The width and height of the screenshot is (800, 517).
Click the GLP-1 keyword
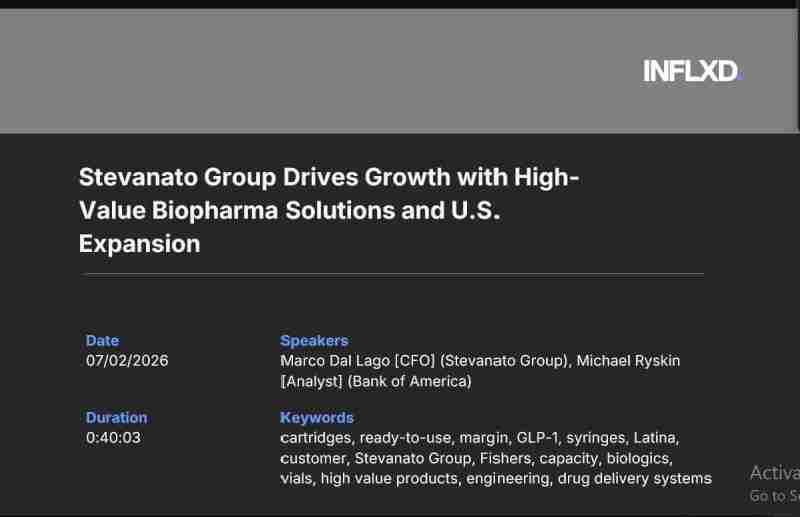538,438
